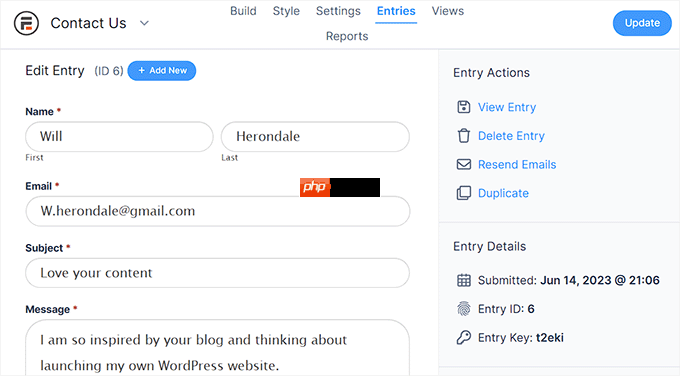
Task: Click the Delete Entry trash icon
Action: tap(464, 136)
